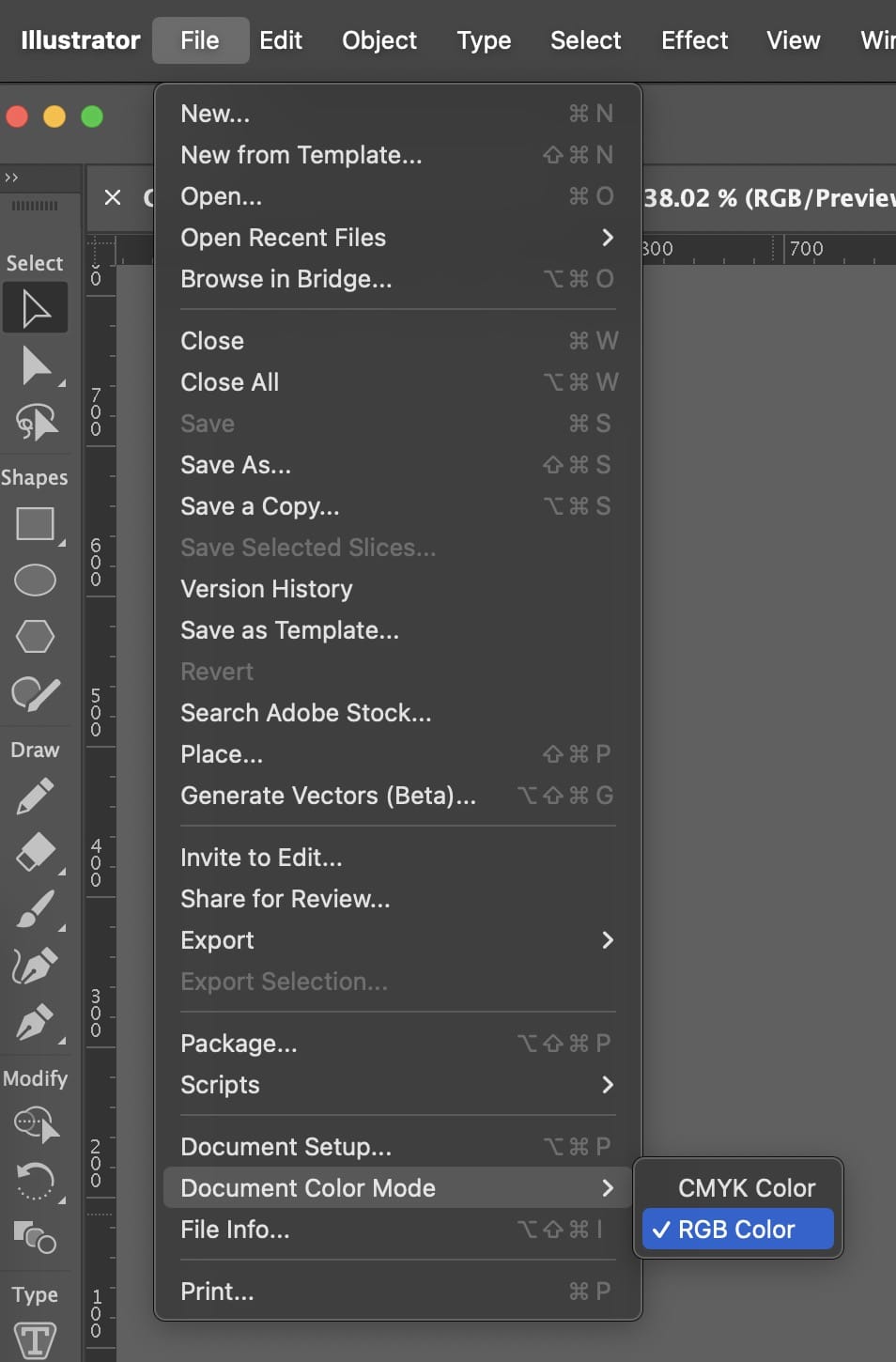The image size is (896, 1362).
Task: Choose Share for Review...
Action: (x=398, y=899)
